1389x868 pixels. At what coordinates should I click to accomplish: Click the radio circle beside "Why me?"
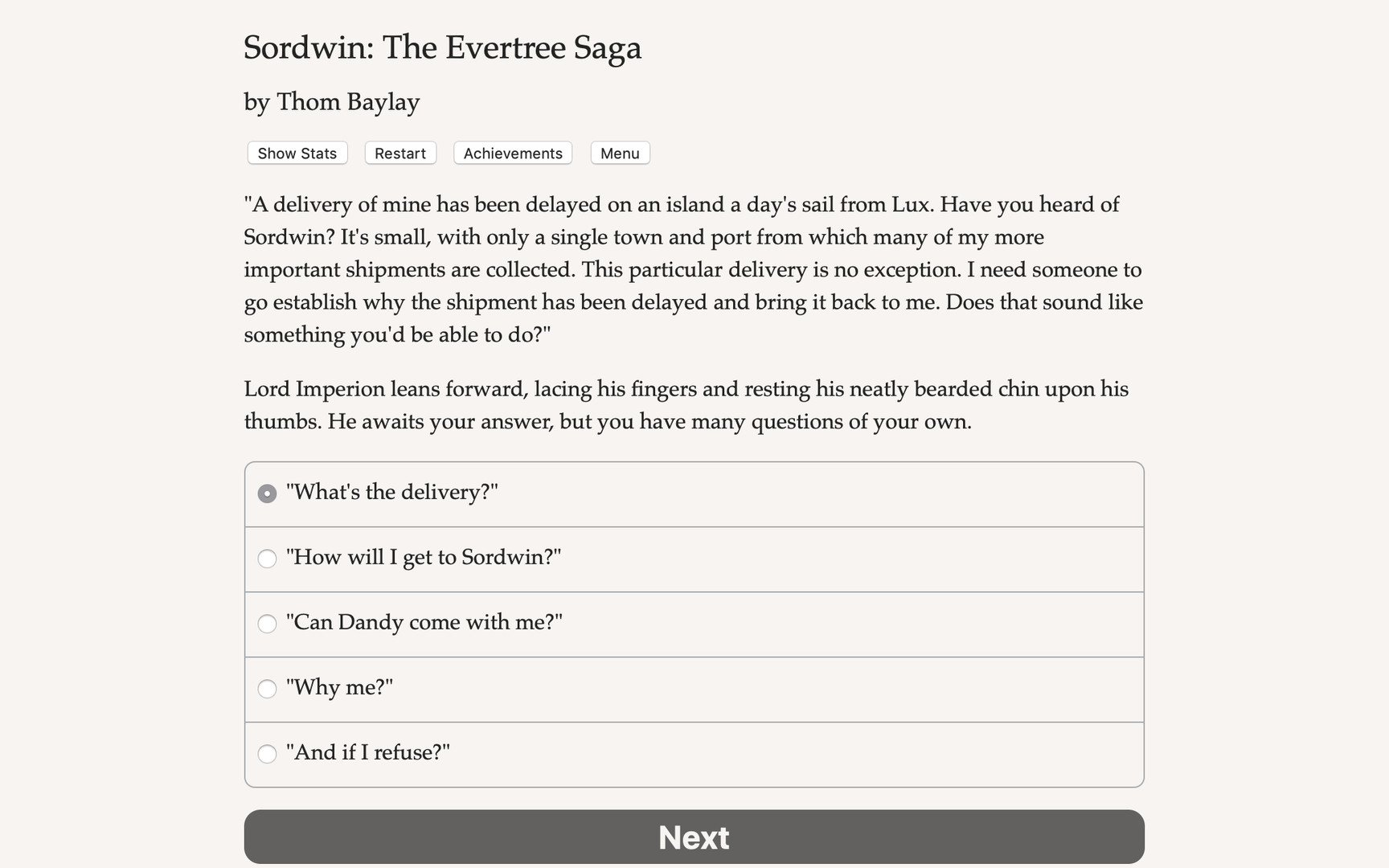267,689
